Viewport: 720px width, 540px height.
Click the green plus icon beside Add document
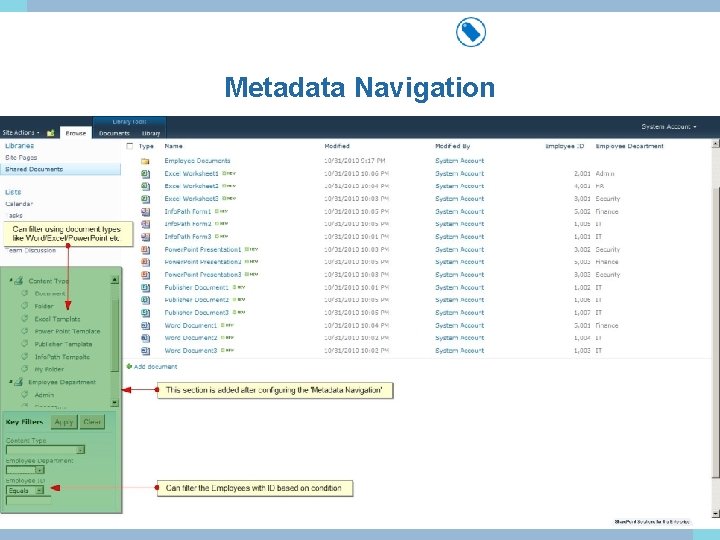(129, 366)
